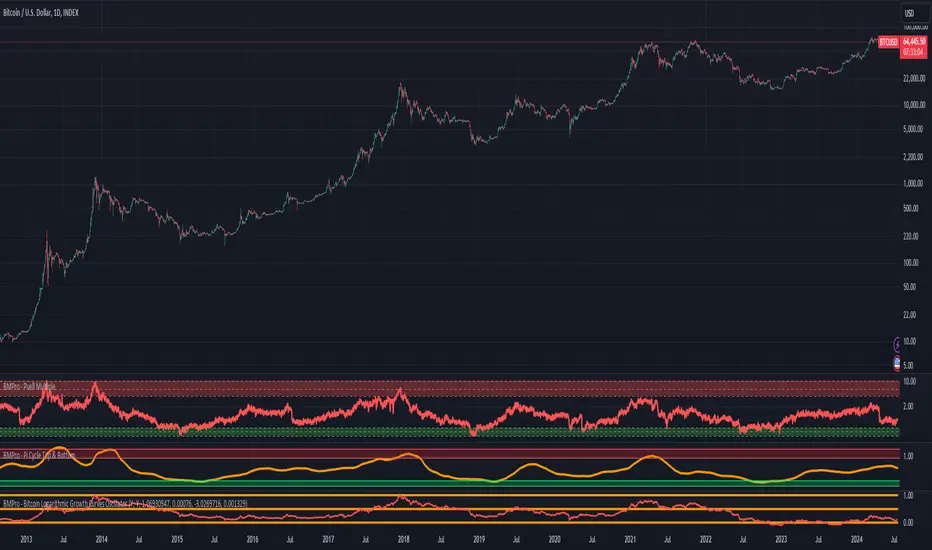This screenshot has height=550, width=932.
Task: Click the 10,000.00 price scale label
Action: click(x=914, y=105)
